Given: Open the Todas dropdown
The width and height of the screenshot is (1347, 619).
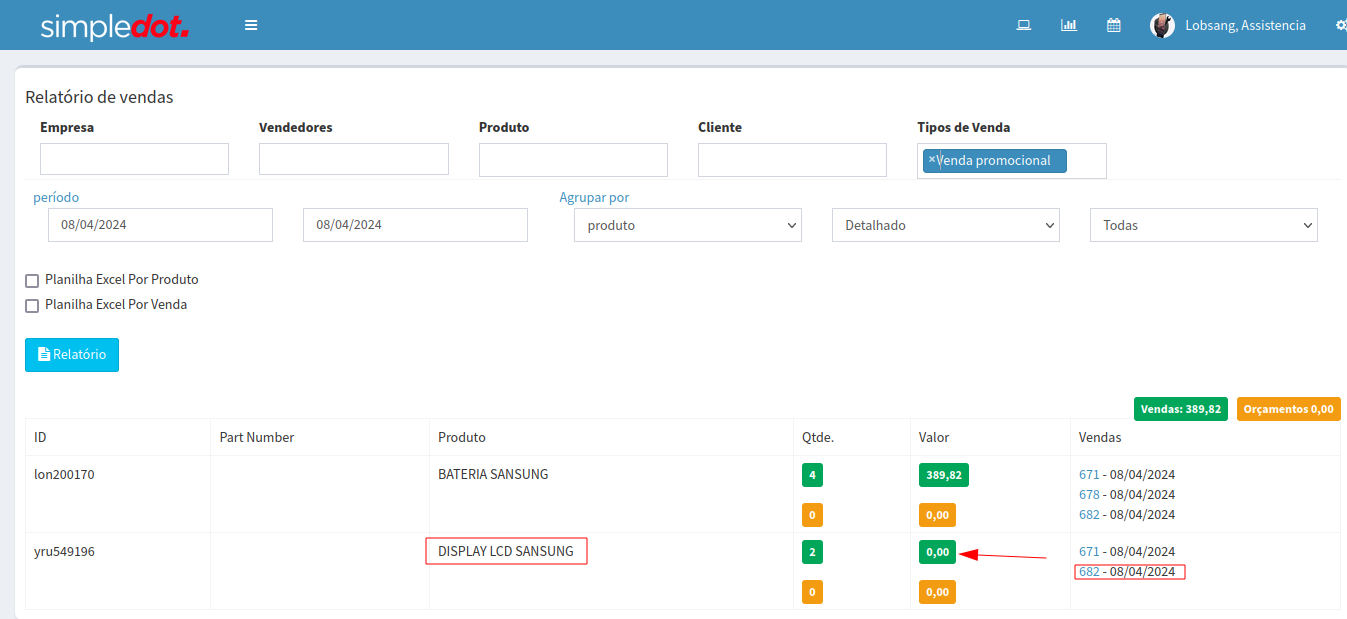Looking at the screenshot, I should [1203, 225].
